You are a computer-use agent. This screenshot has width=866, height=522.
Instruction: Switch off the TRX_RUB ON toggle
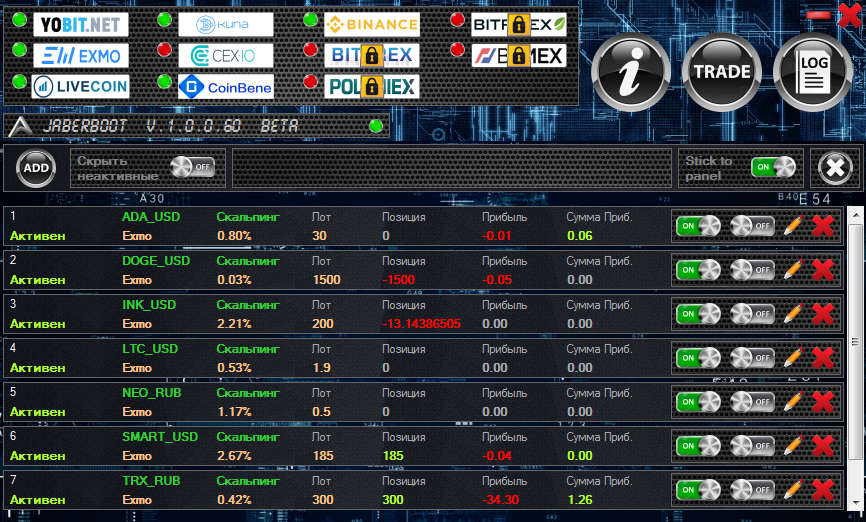point(698,490)
